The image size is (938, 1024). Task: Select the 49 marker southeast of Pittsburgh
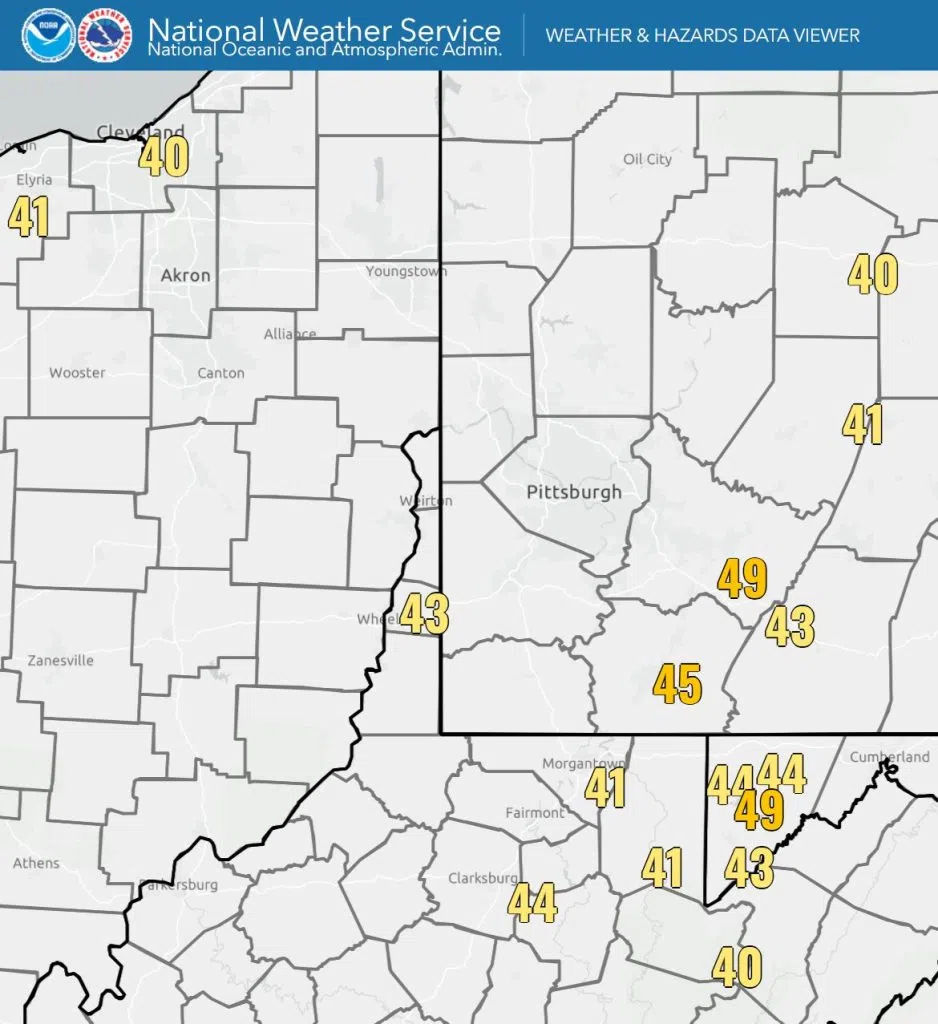coord(742,578)
